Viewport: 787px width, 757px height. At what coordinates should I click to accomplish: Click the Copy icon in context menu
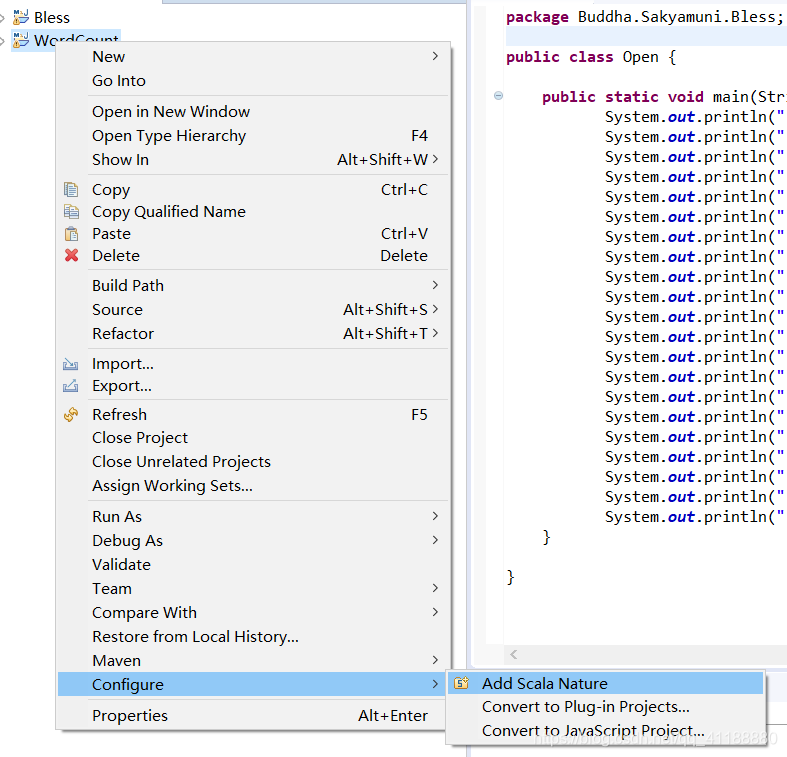pyautogui.click(x=71, y=190)
